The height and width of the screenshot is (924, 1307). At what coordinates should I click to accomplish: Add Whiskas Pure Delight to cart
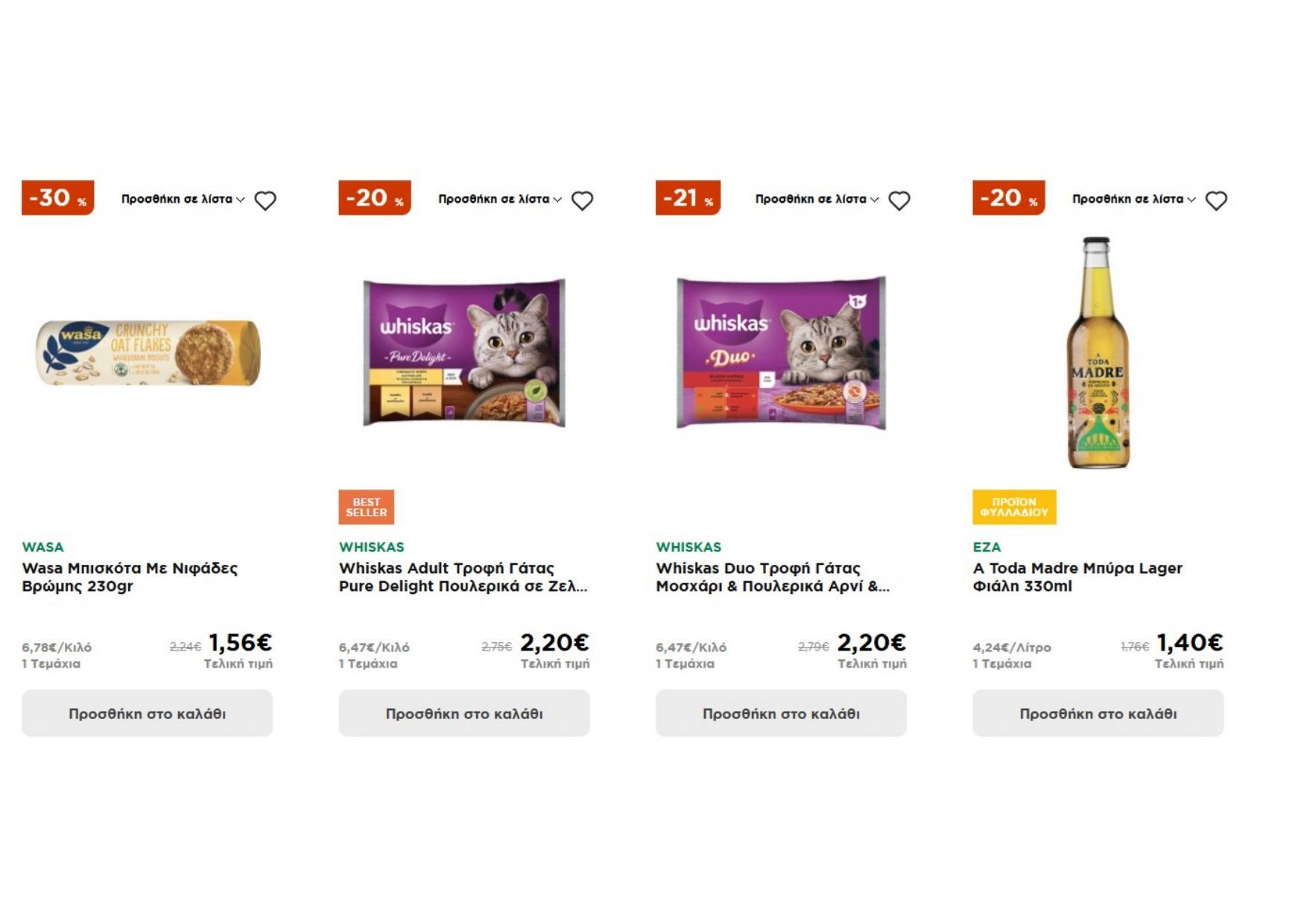click(x=464, y=713)
